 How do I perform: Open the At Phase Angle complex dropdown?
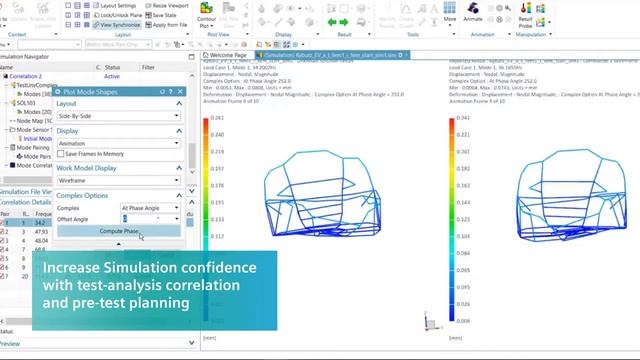[x=151, y=208]
